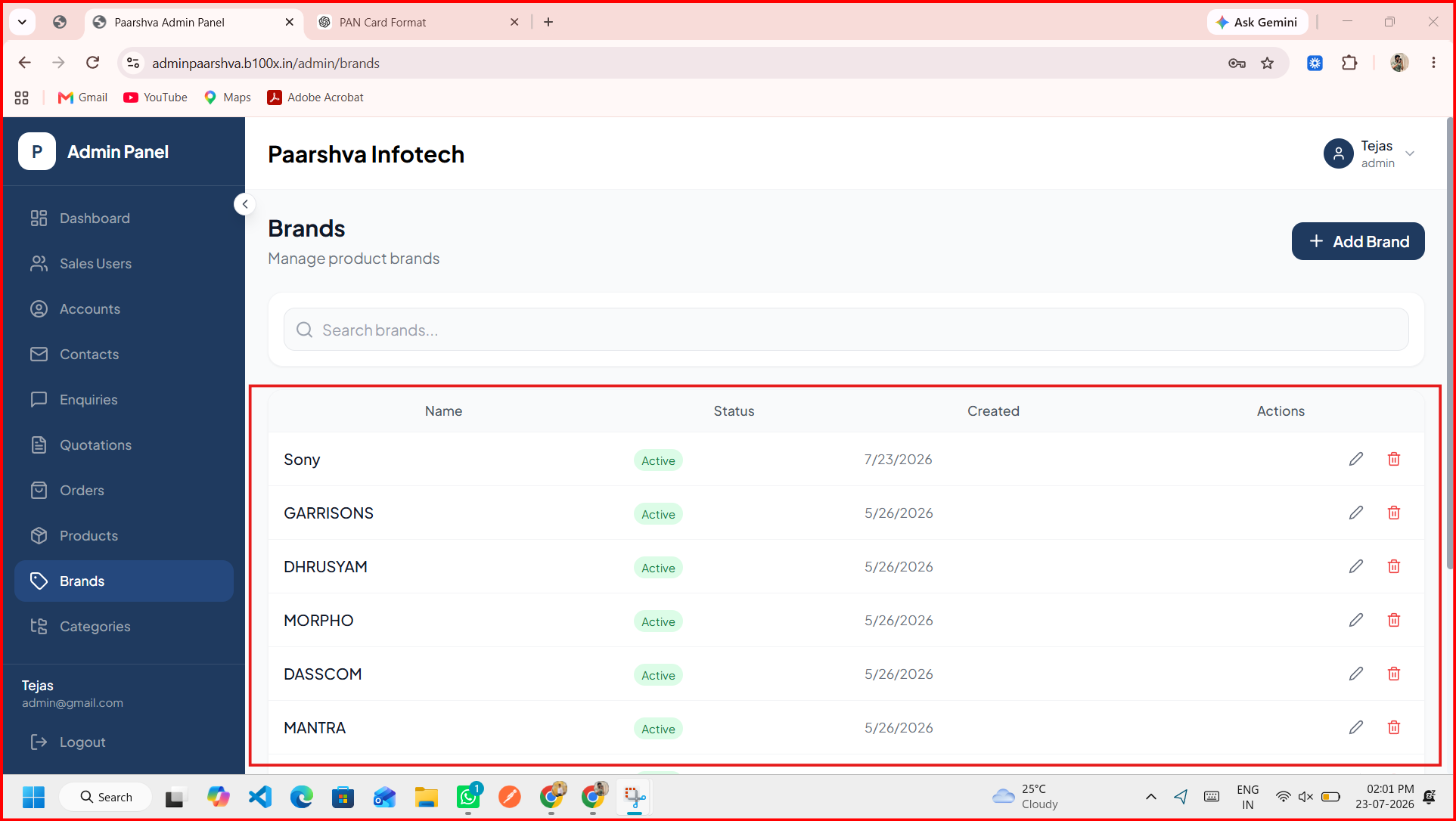The width and height of the screenshot is (1456, 821).
Task: Open Categories in the sidebar
Action: coord(124,627)
